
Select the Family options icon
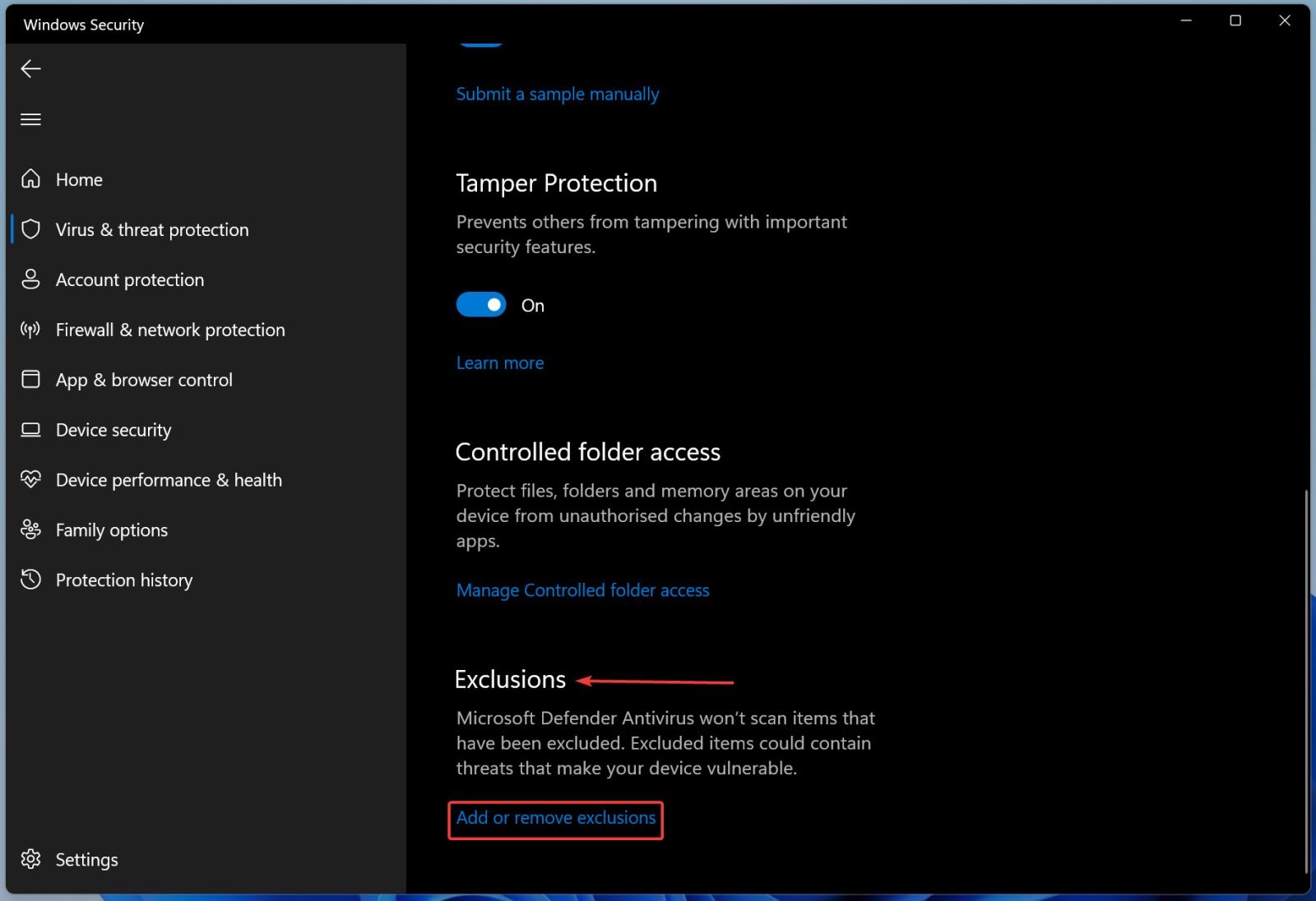coord(30,529)
